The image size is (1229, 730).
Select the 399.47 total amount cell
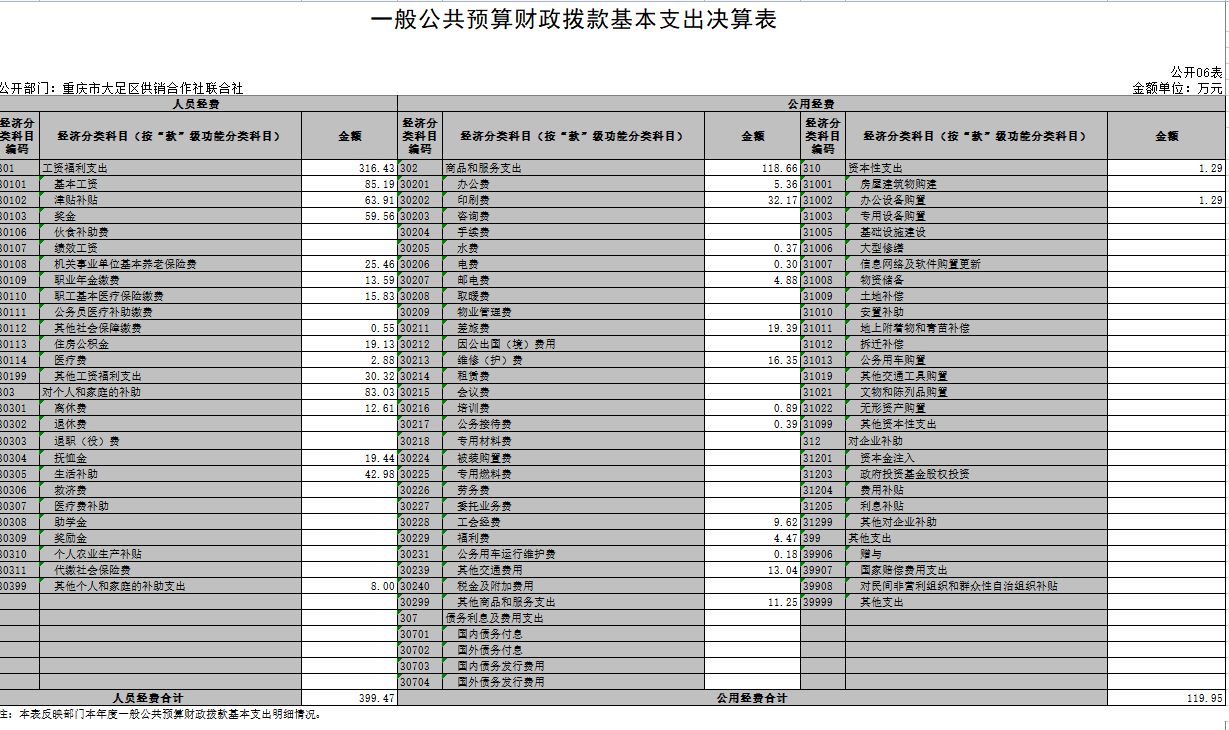[349, 698]
